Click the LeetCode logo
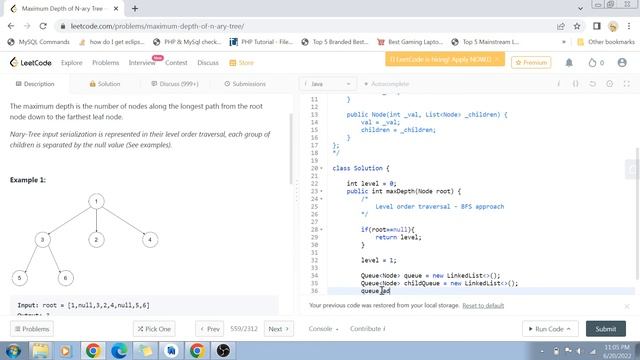Screen dimensions: 640x360 [x=31, y=62]
